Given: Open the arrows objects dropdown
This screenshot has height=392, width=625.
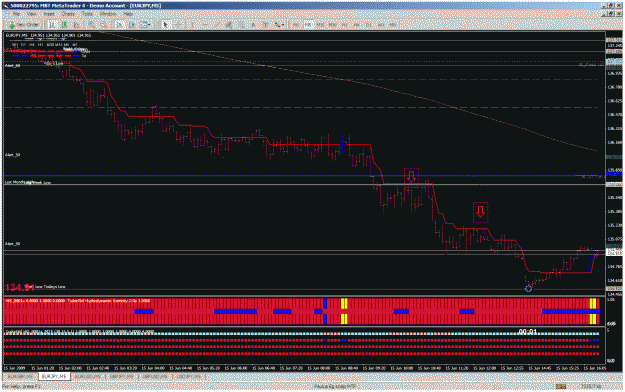Looking at the screenshot, I should click(279, 25).
